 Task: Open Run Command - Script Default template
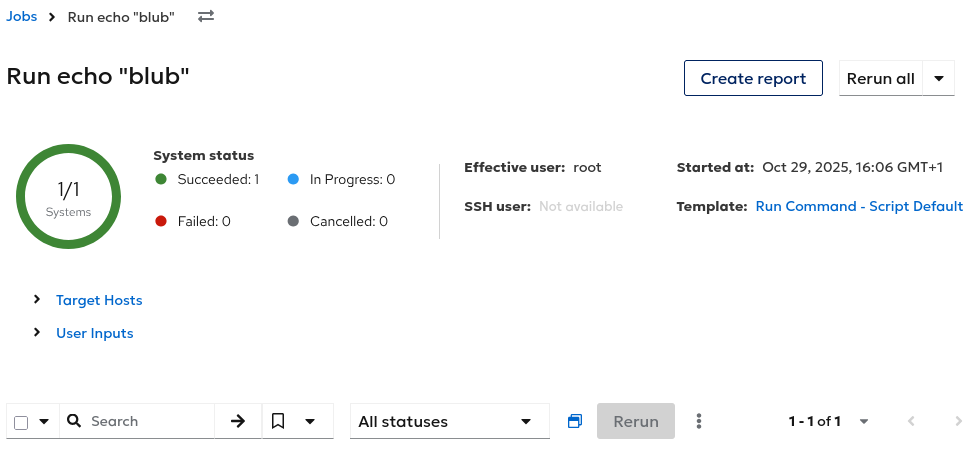click(x=859, y=206)
